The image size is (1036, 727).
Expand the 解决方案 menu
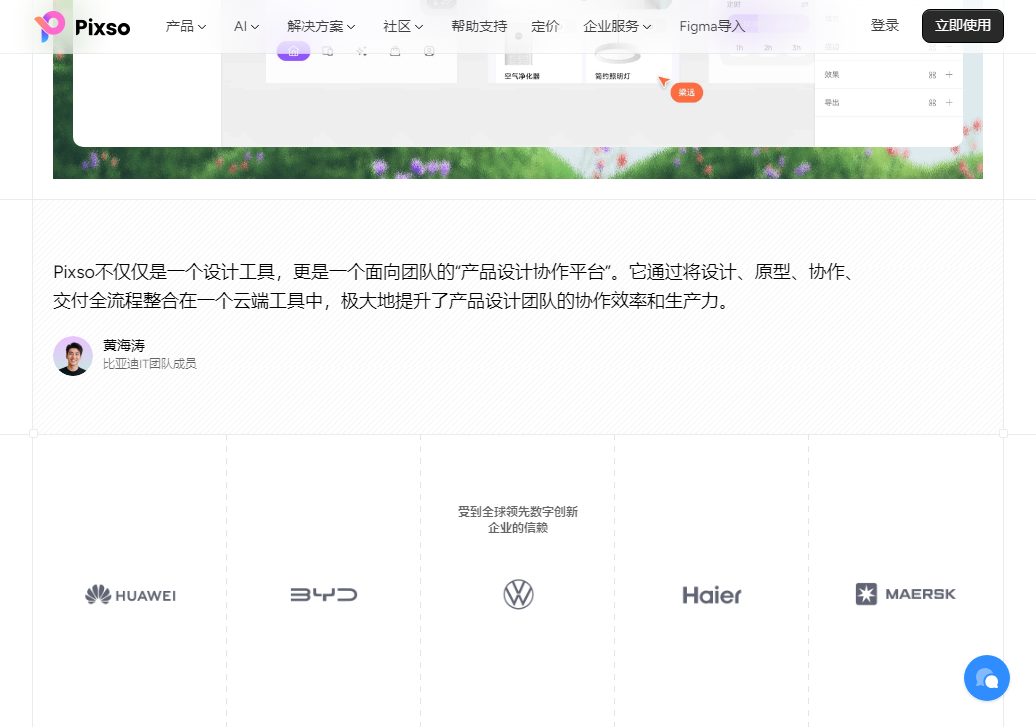pyautogui.click(x=321, y=26)
